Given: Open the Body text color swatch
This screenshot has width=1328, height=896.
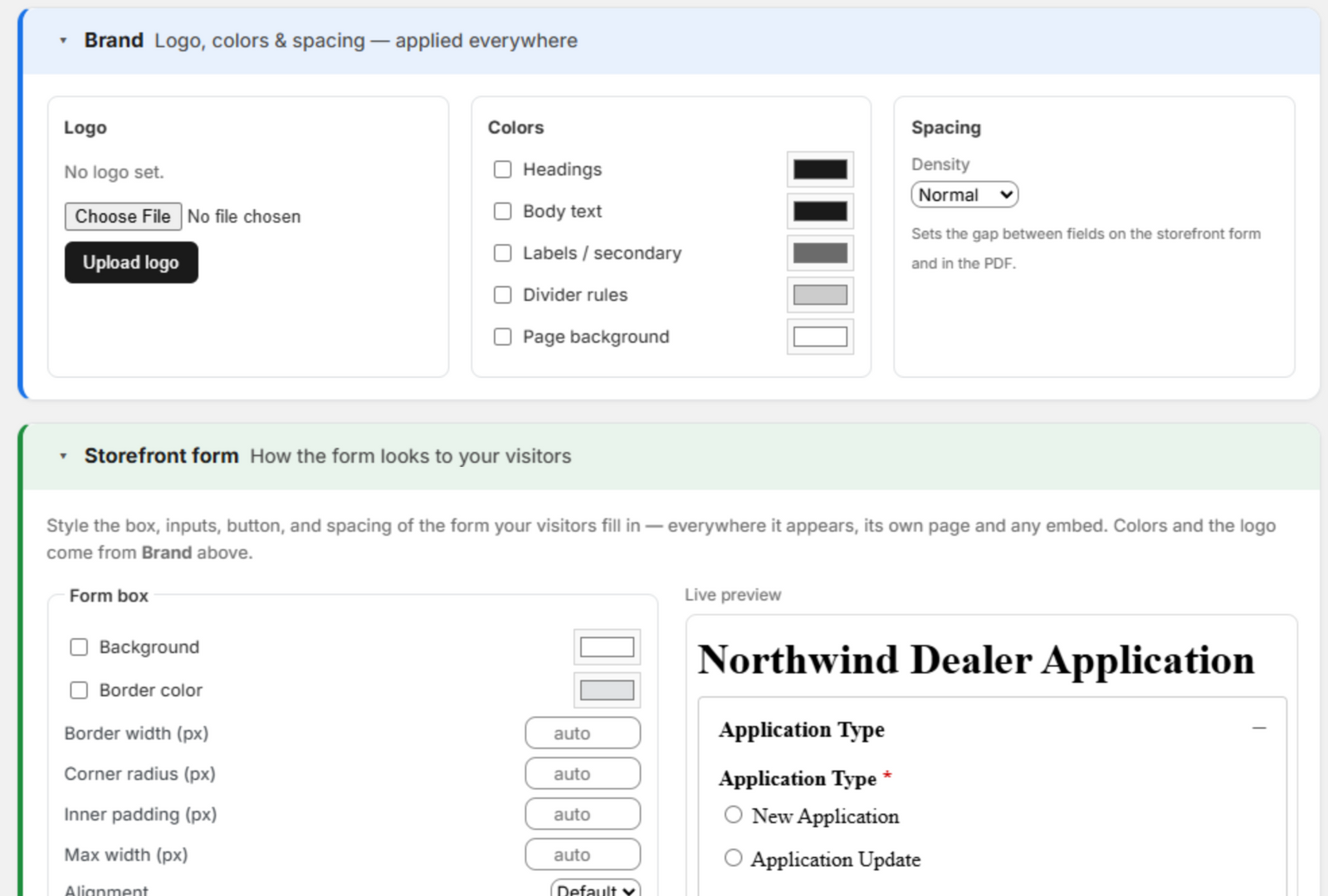Looking at the screenshot, I should click(x=820, y=212).
